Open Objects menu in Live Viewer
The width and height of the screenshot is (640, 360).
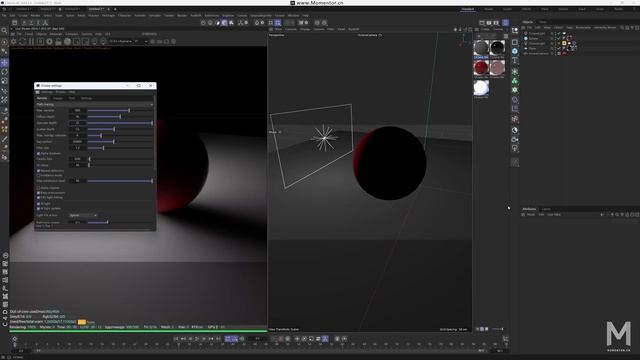(42, 34)
